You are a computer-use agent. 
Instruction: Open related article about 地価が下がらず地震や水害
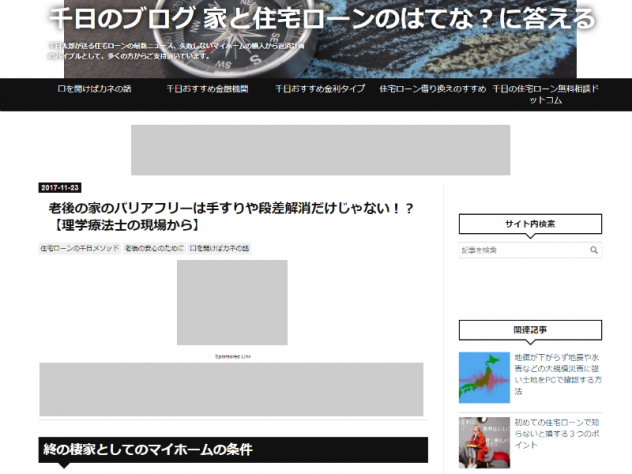point(558,374)
